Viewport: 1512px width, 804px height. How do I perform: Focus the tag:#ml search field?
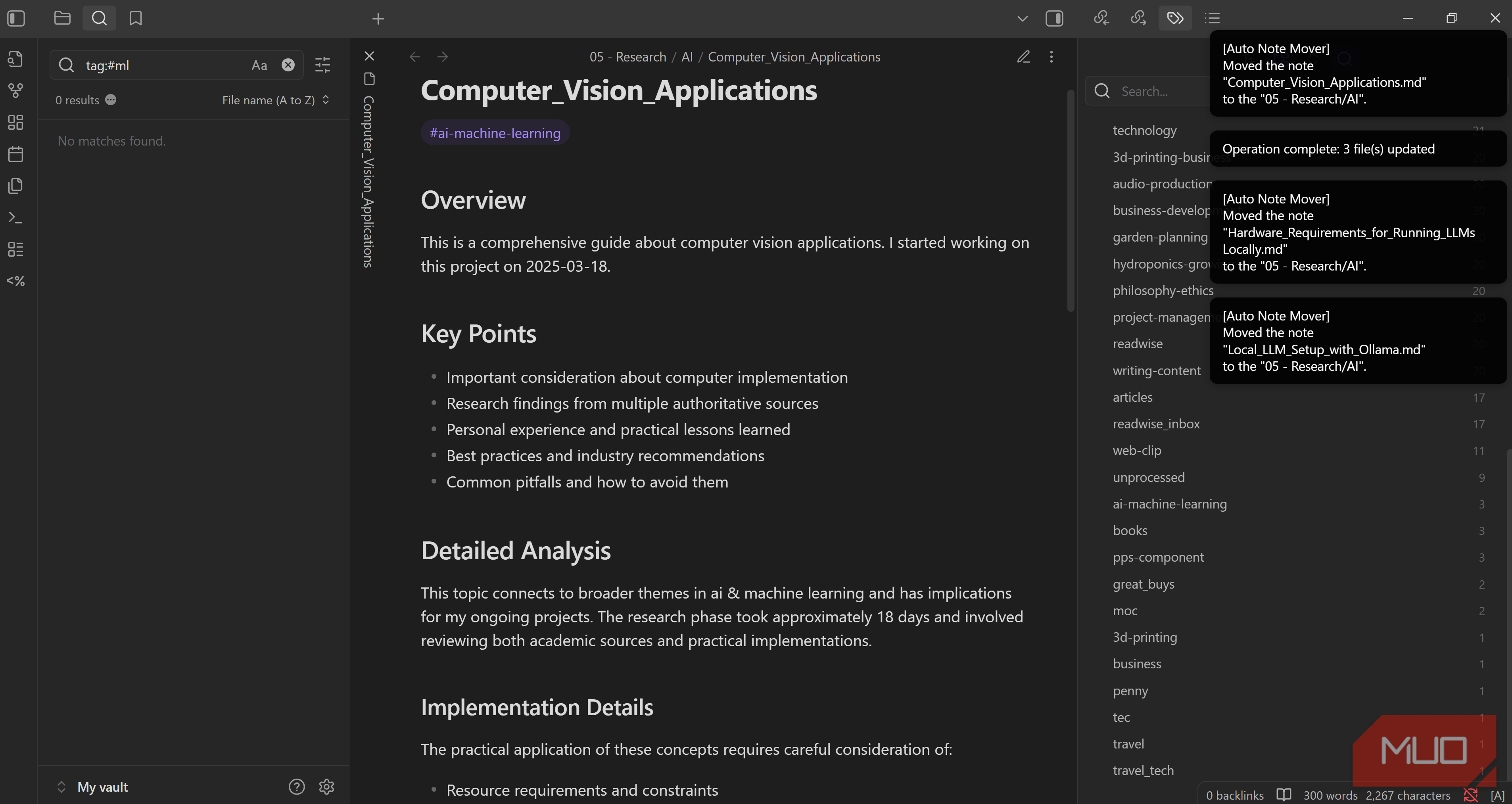pos(164,65)
